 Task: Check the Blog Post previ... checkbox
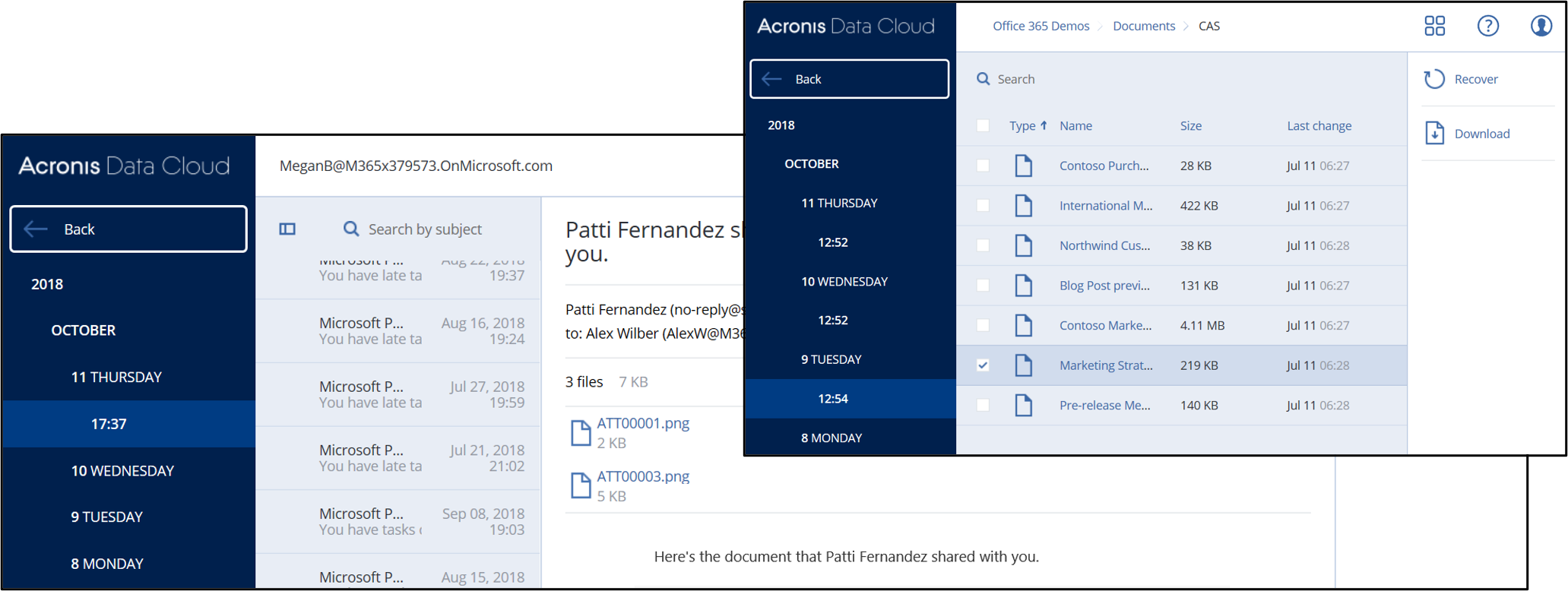tap(983, 286)
